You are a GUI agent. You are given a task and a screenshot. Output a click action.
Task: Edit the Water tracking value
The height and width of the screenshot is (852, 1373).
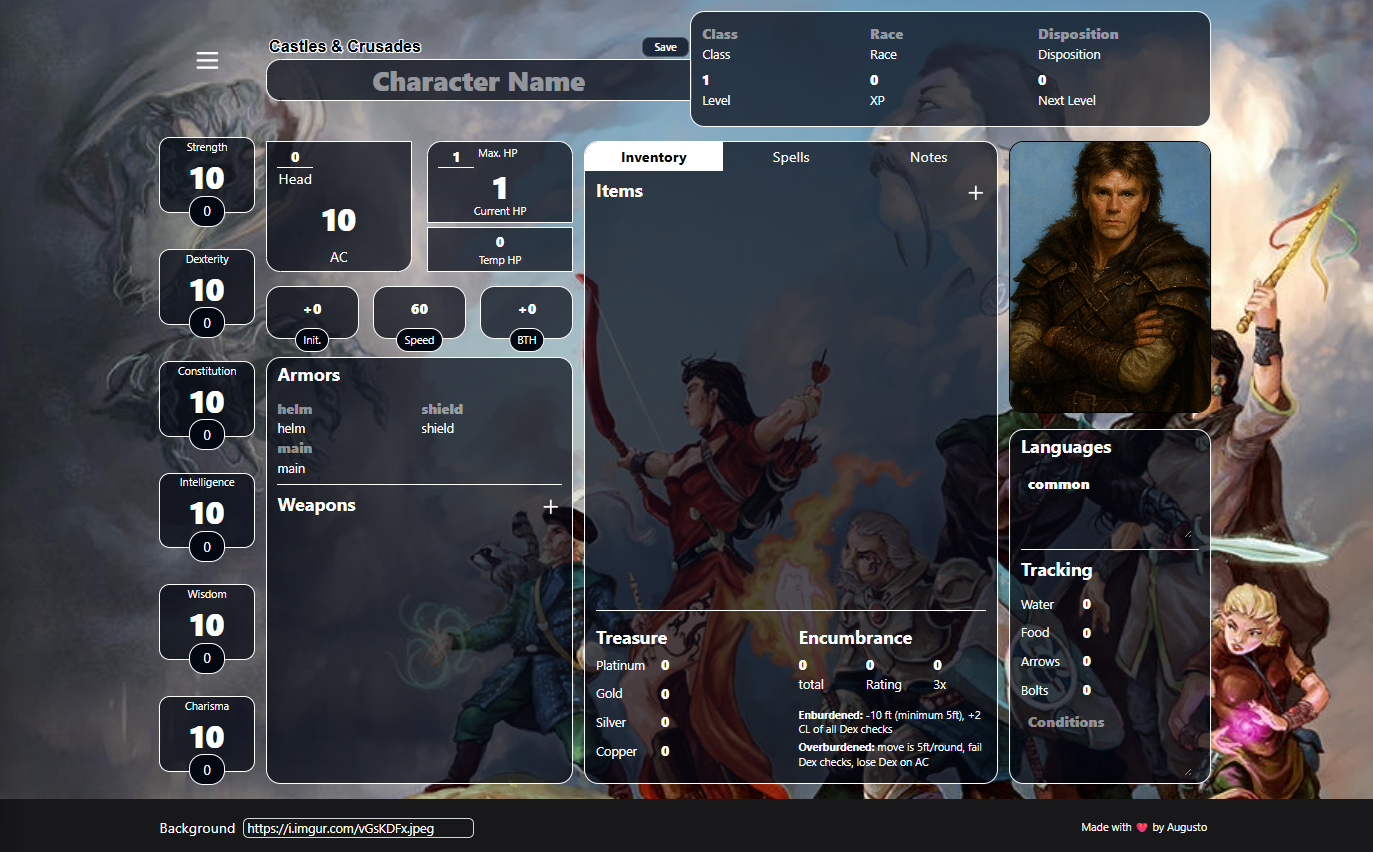[1087, 605]
